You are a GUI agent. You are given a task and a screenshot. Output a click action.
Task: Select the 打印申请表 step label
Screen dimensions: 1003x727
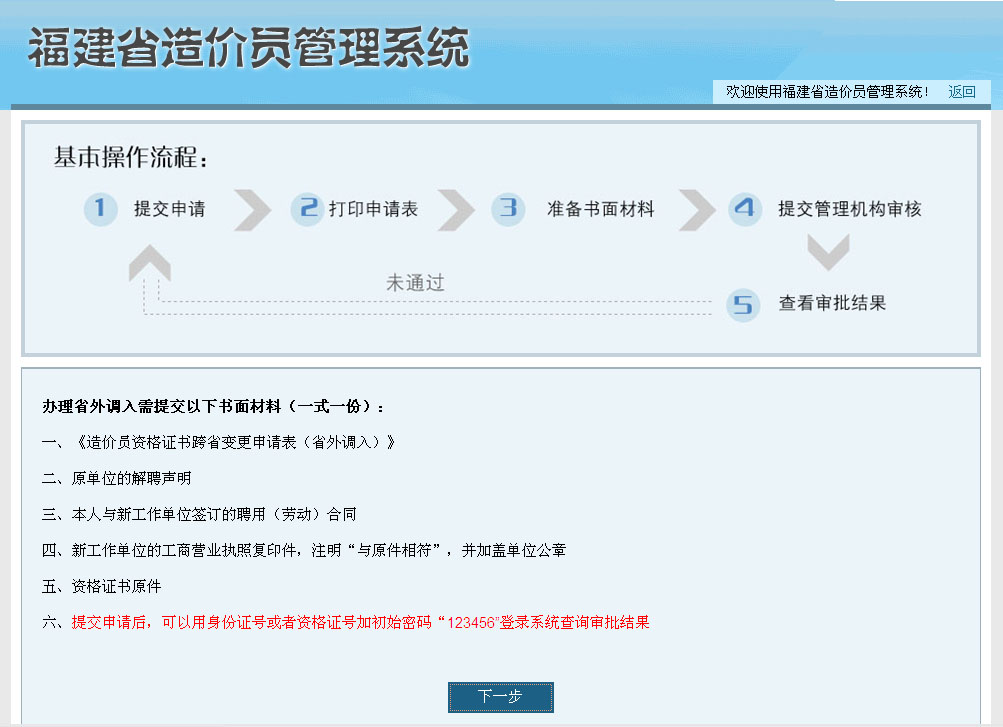[373, 210]
